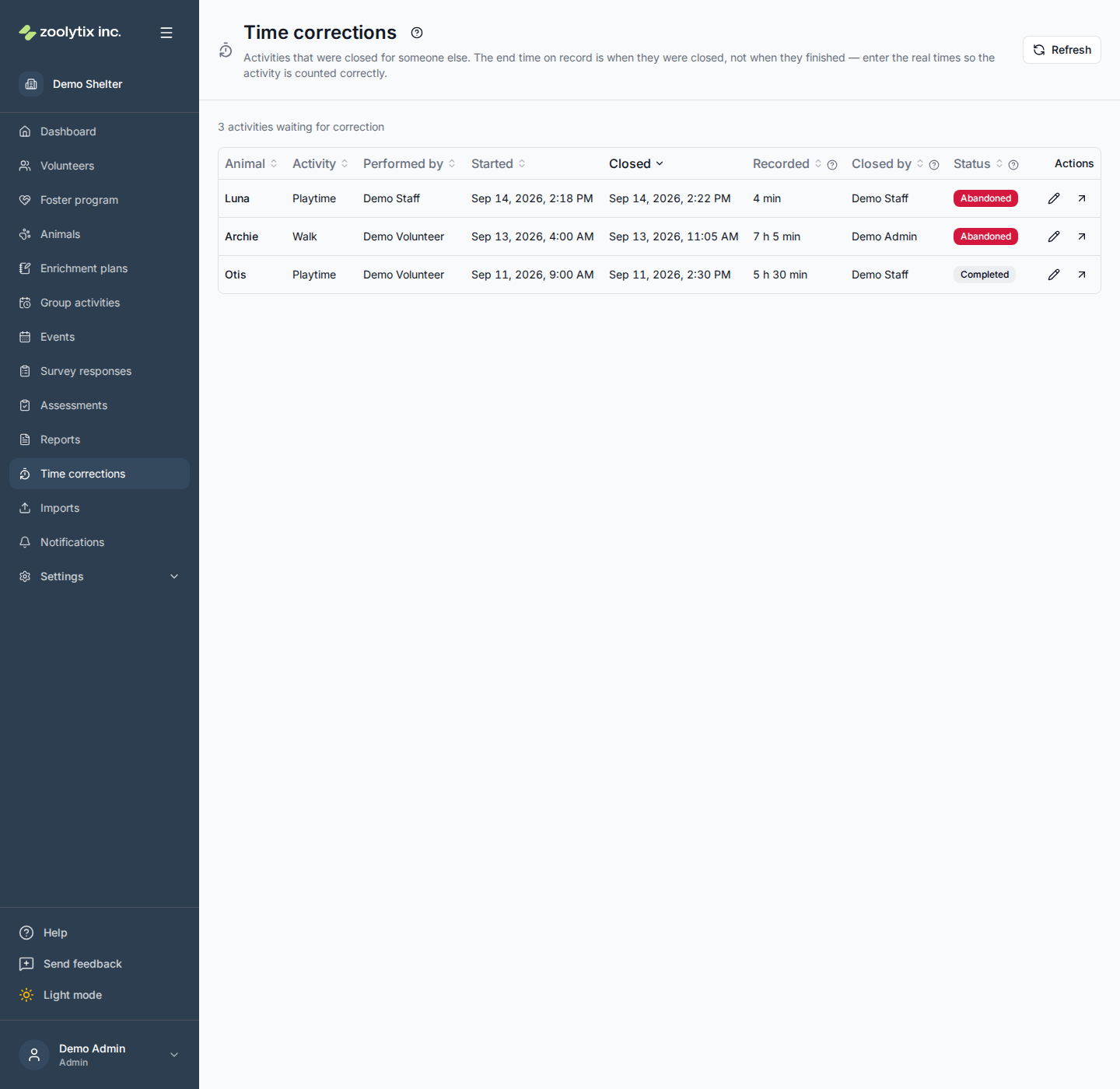Open Group activities page
The width and height of the screenshot is (1120, 1089).
click(x=100, y=303)
